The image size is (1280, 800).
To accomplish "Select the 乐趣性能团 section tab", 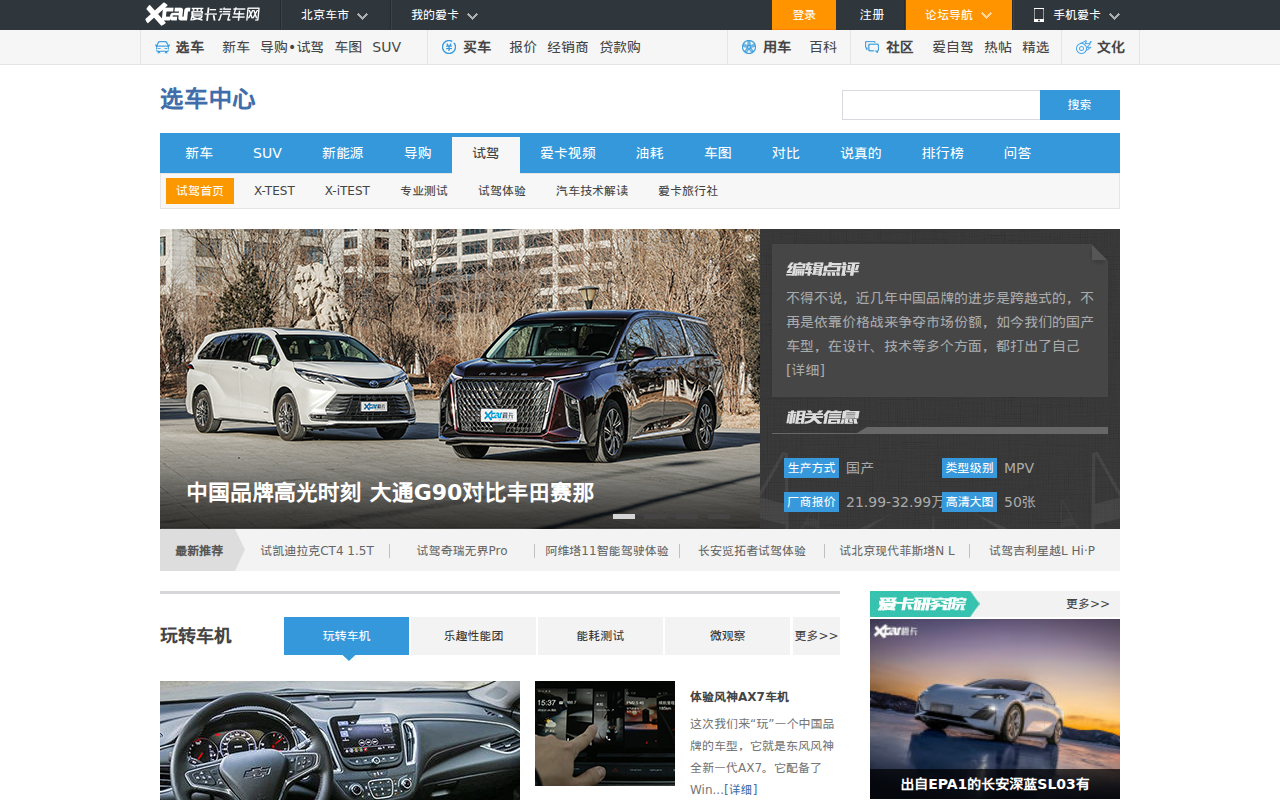I will [x=473, y=636].
